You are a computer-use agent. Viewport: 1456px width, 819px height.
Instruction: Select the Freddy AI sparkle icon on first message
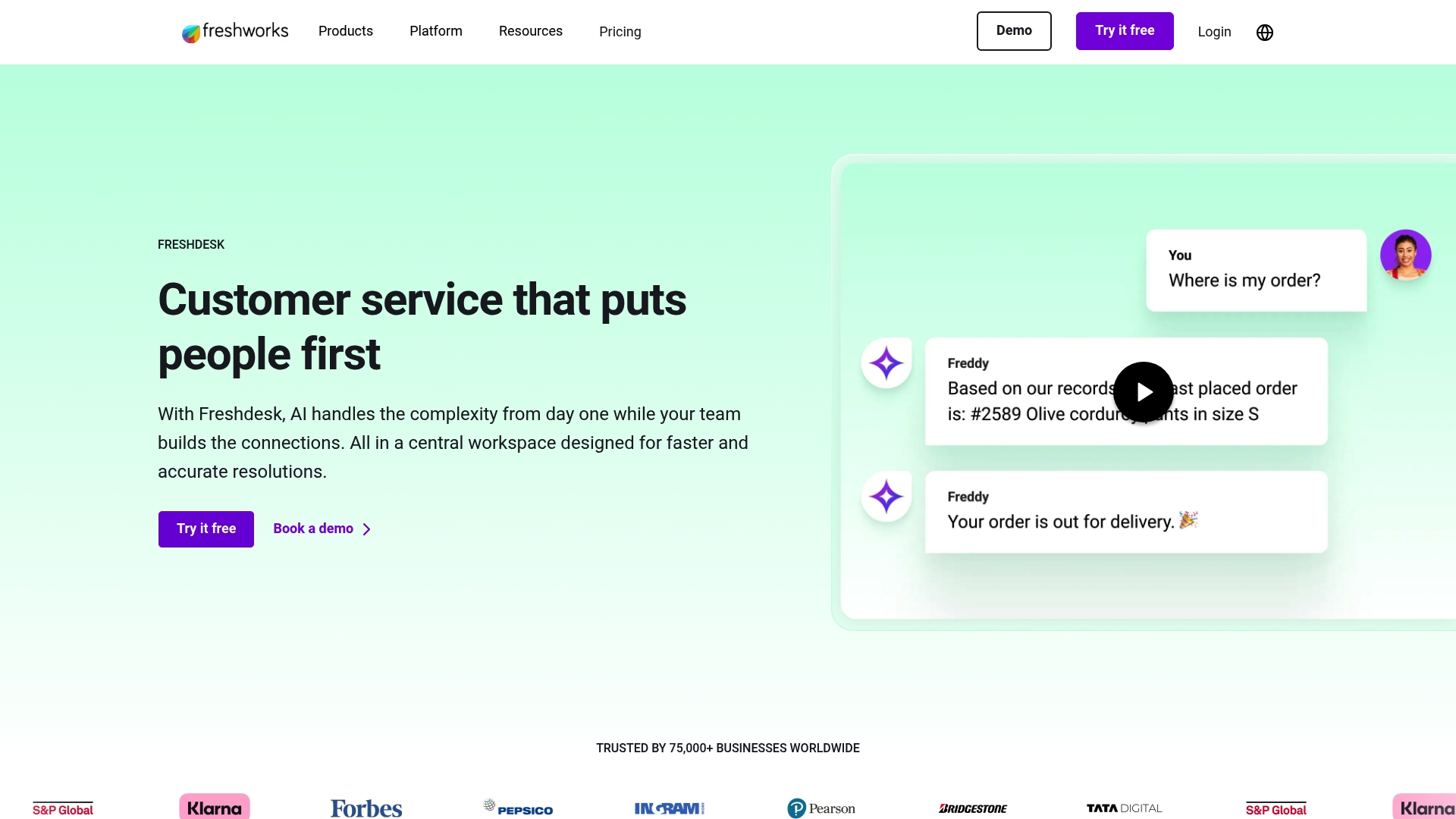[x=886, y=362]
